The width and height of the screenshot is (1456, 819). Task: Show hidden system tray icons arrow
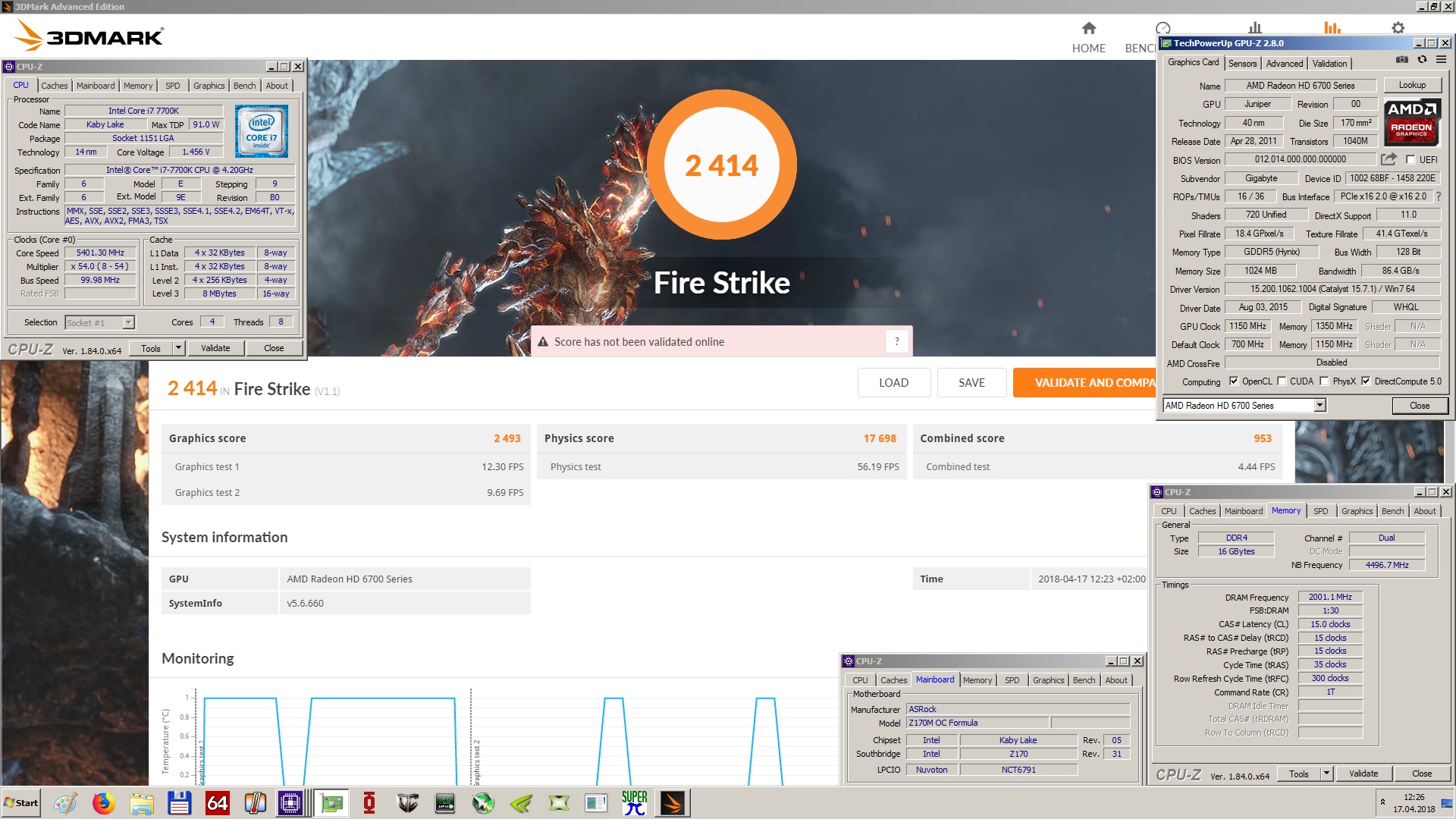pyautogui.click(x=1382, y=802)
